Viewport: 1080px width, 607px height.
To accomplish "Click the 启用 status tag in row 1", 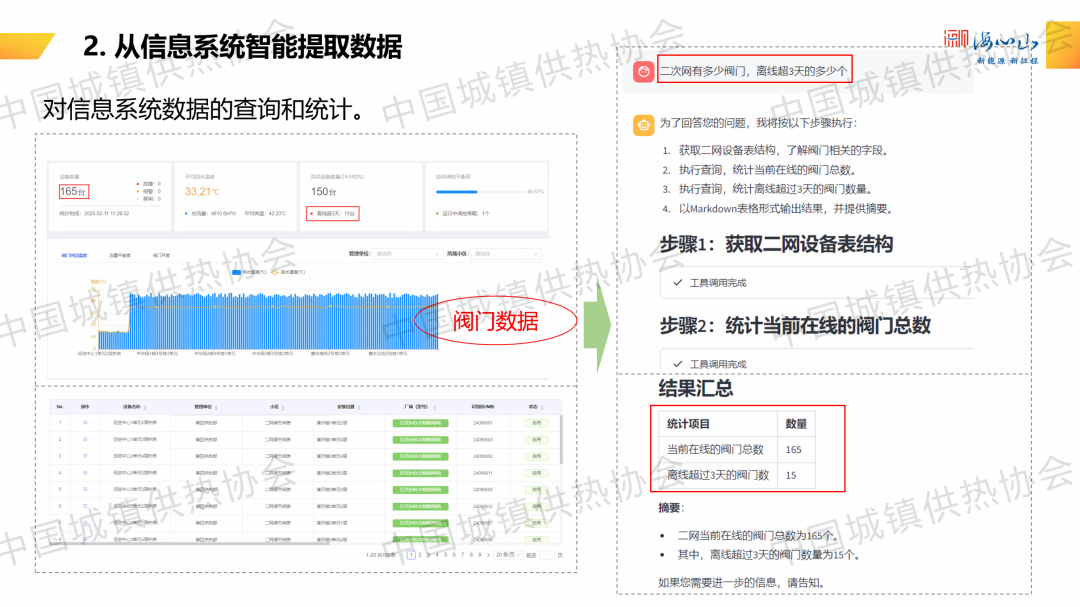I will coord(537,423).
